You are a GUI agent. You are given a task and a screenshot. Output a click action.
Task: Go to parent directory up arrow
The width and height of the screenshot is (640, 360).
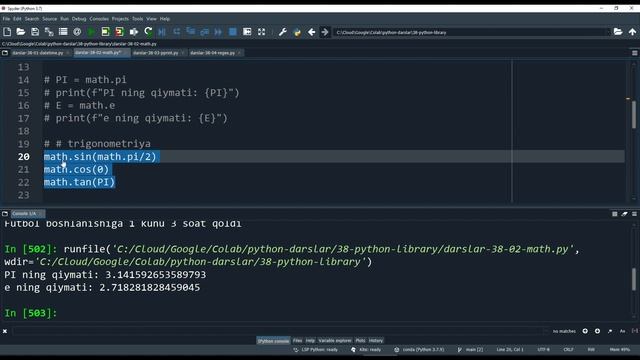point(632,32)
